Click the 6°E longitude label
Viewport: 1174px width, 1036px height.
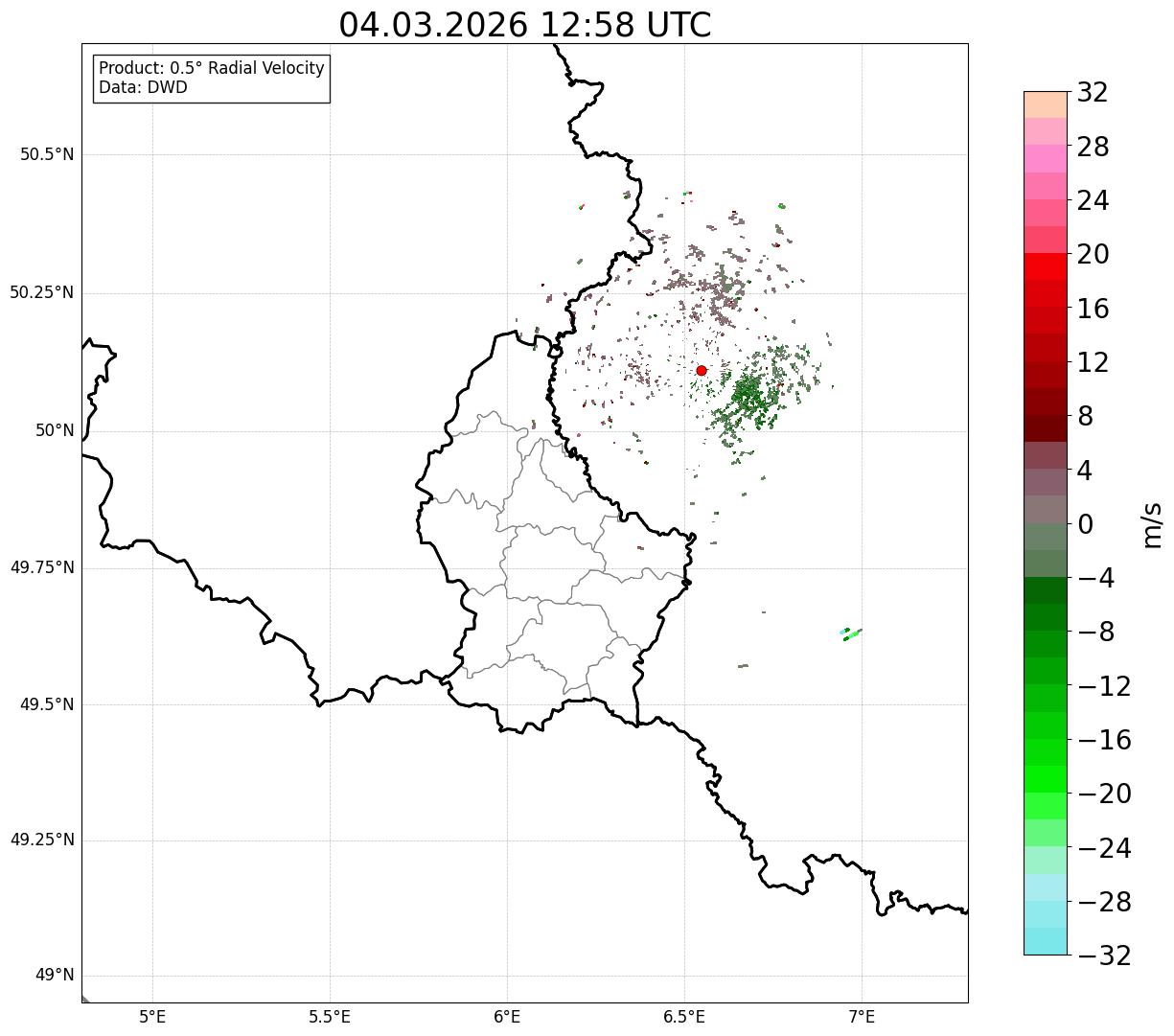pyautogui.click(x=507, y=1017)
